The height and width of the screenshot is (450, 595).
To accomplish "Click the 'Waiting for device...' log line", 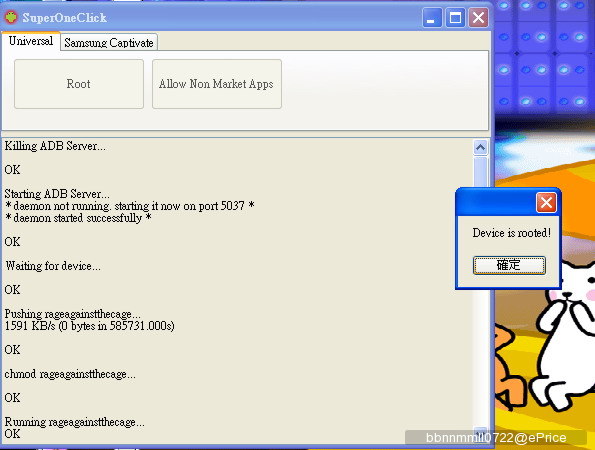I will point(53,266).
